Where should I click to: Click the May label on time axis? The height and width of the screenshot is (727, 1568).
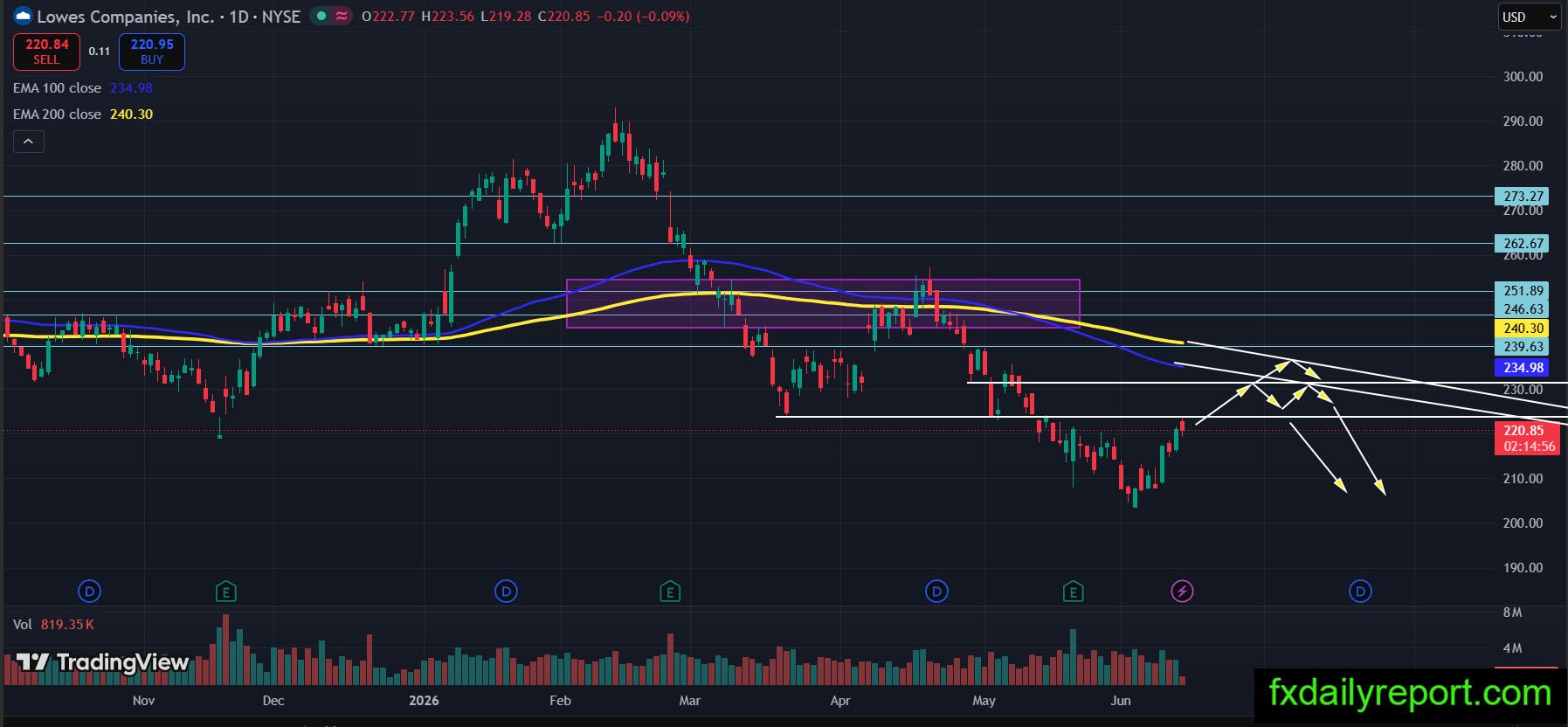[984, 701]
